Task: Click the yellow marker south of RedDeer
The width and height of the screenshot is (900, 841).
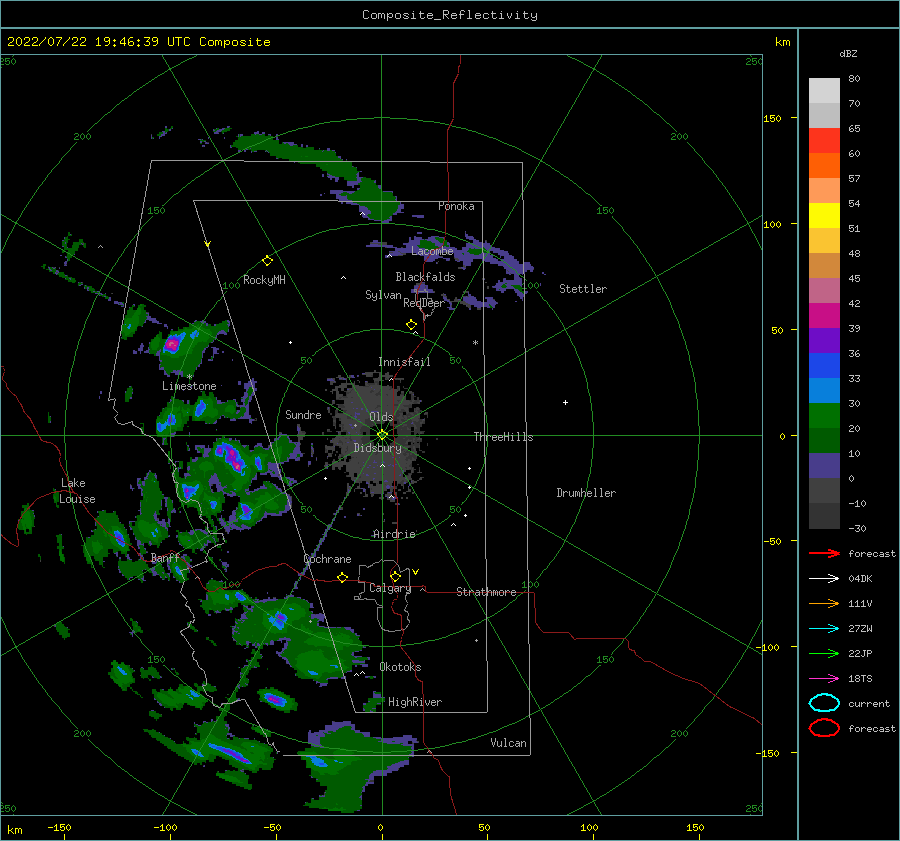Action: (411, 325)
